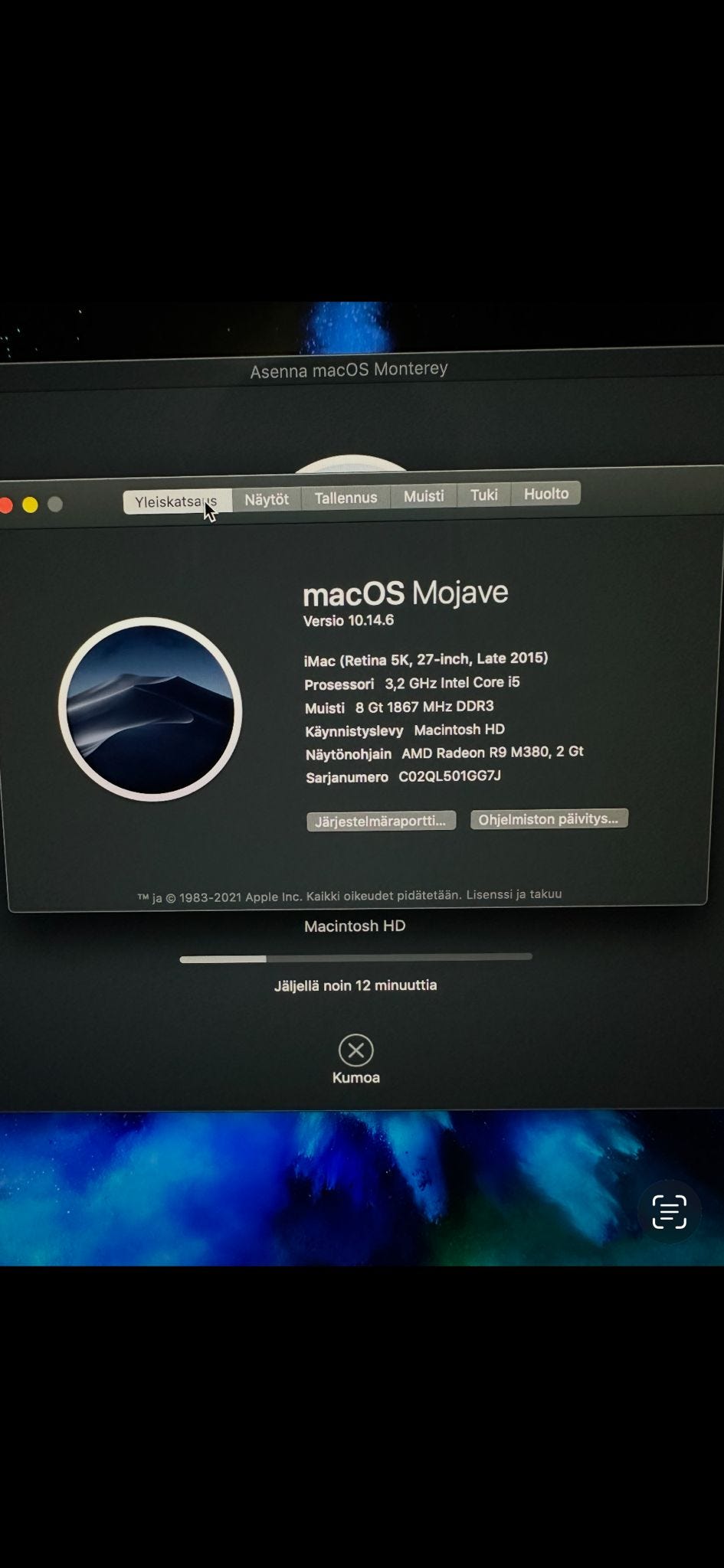Click the AMD Radeon R9 M380, 2 Gt value

point(493,753)
